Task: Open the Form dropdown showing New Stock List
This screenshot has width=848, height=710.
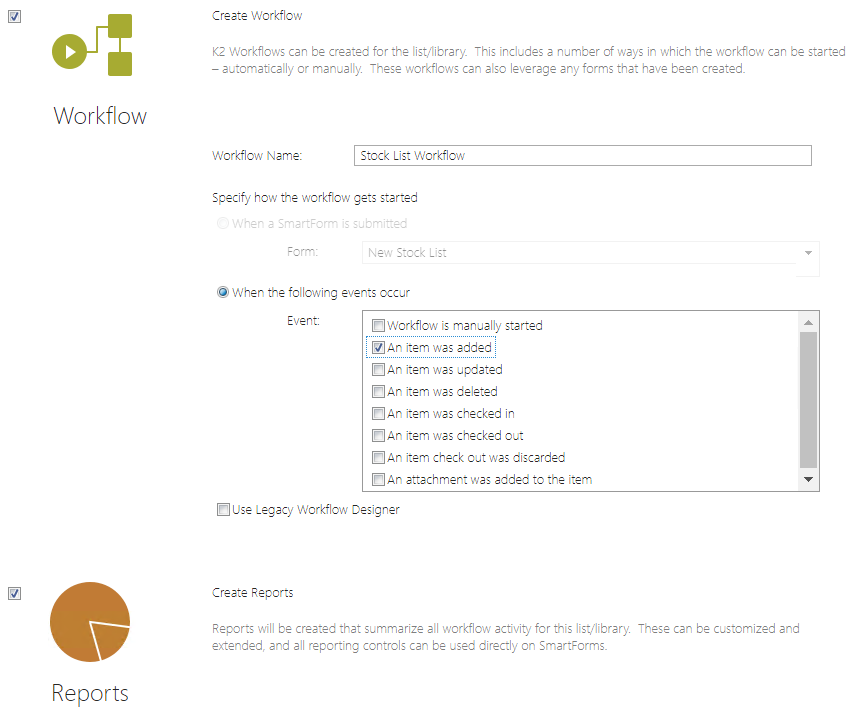Action: [590, 253]
